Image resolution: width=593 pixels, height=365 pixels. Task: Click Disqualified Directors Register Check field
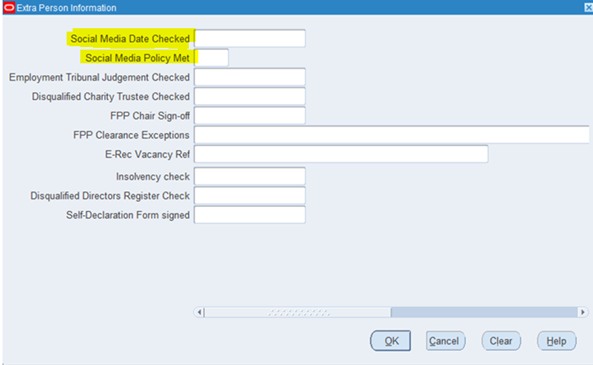(250, 196)
